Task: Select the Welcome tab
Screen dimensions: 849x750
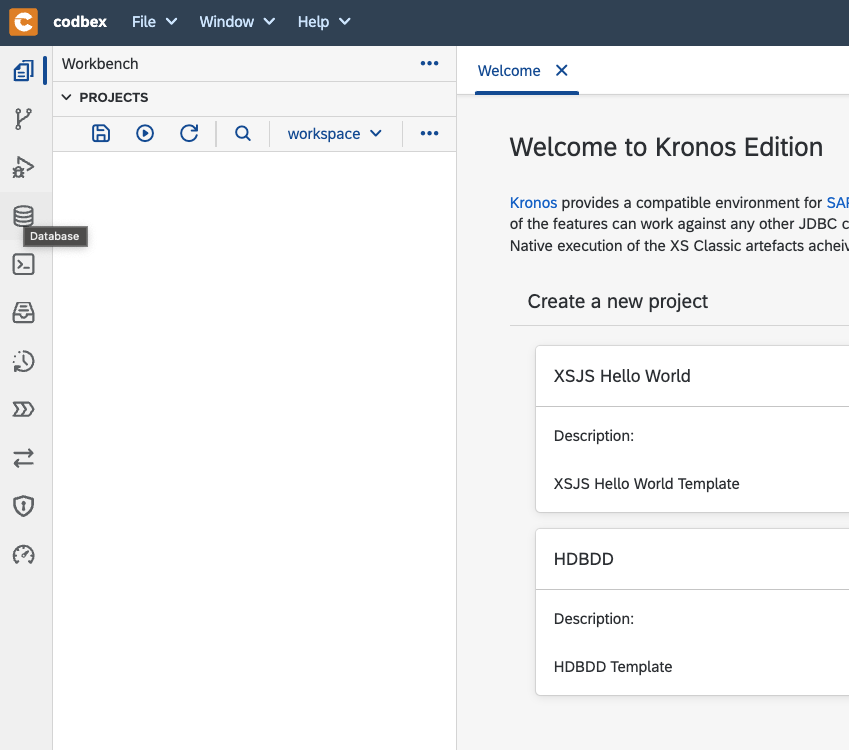Action: click(x=509, y=71)
